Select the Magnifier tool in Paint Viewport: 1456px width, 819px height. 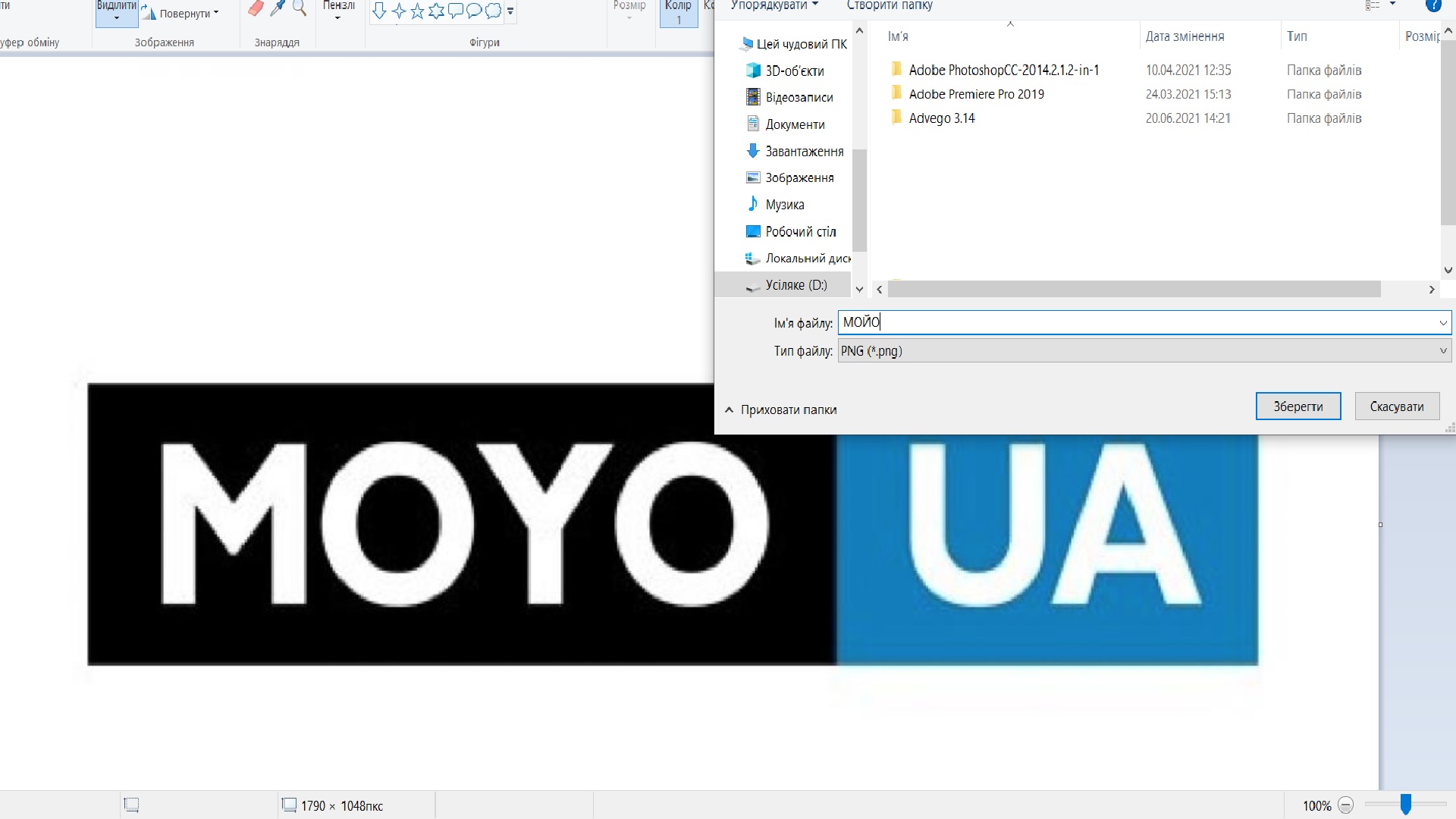(x=300, y=8)
